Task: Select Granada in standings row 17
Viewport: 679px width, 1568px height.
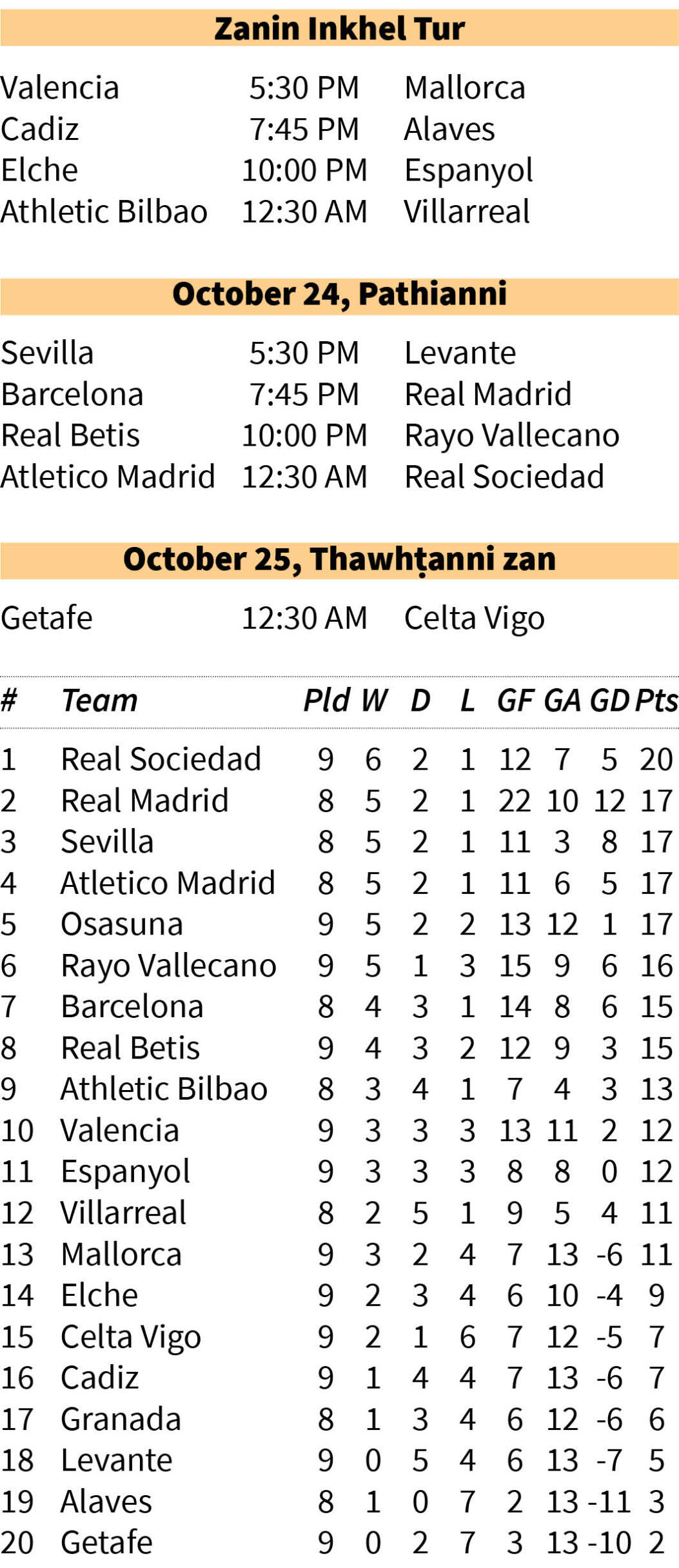Action: point(121,1419)
